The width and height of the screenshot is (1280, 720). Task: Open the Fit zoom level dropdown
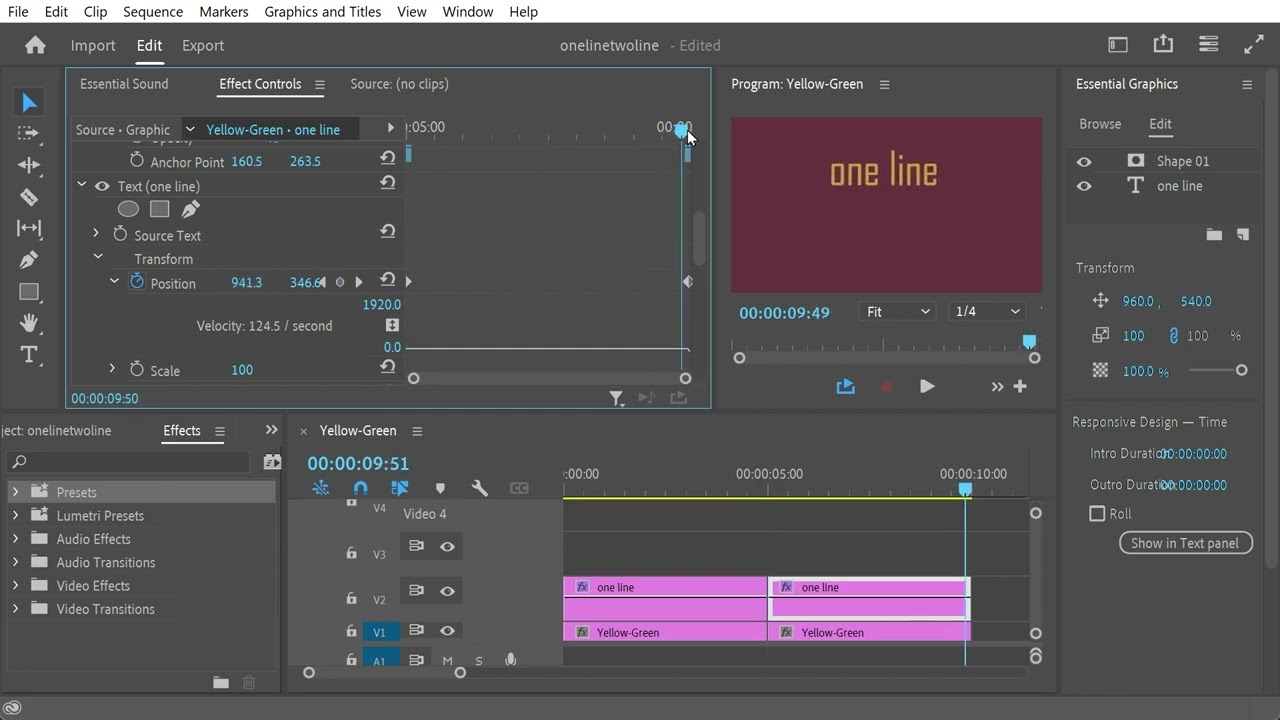(x=897, y=311)
